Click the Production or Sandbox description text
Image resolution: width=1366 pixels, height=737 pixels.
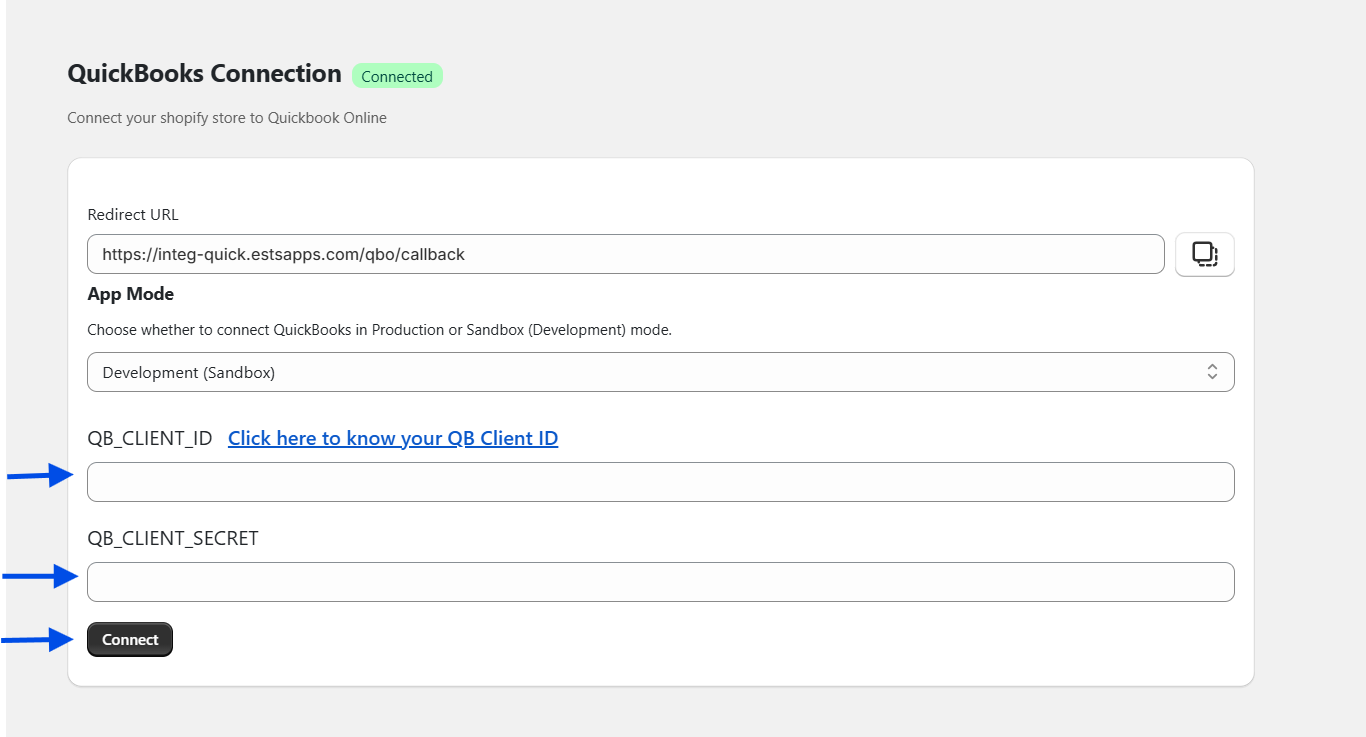379,330
